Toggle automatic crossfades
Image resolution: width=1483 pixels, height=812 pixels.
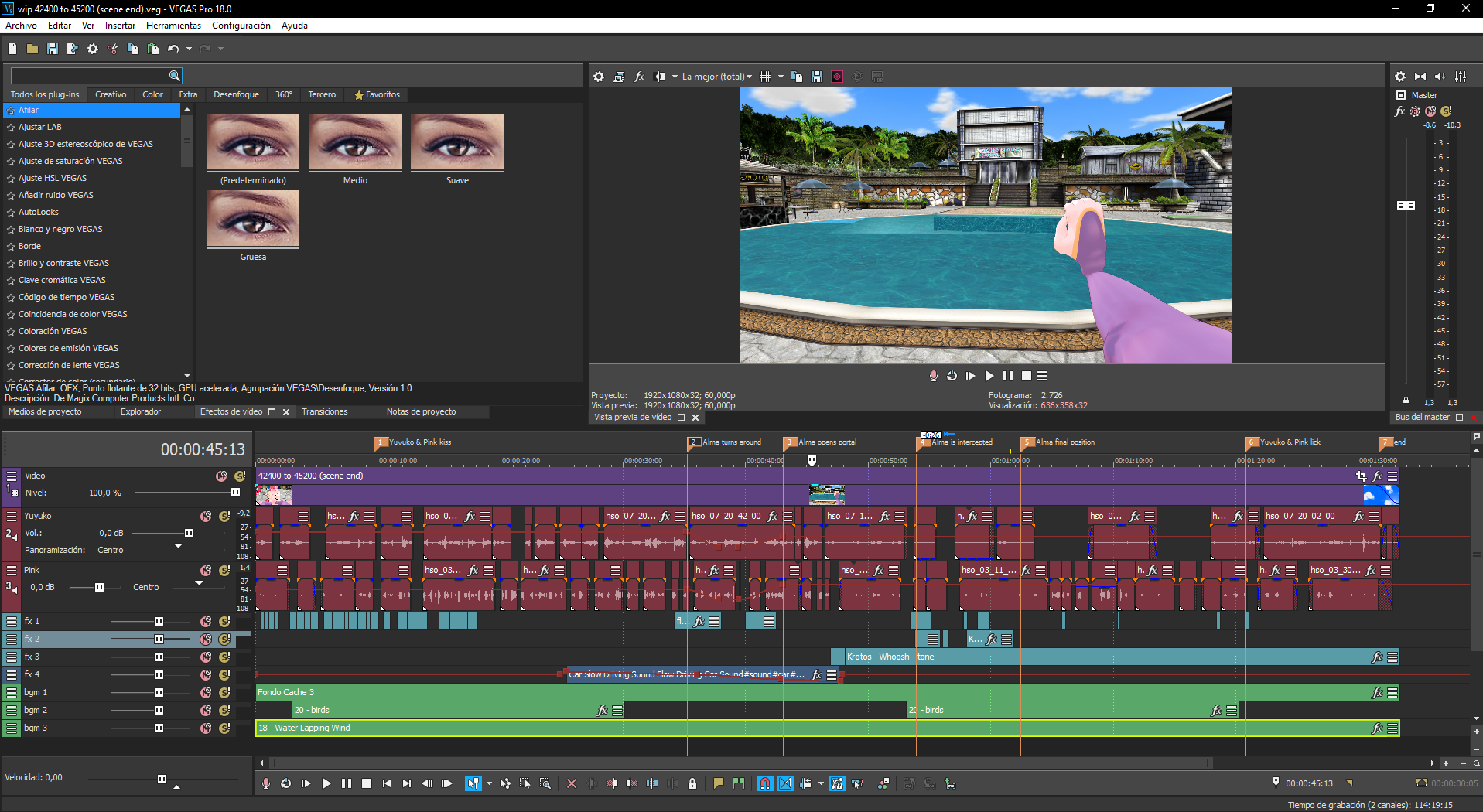785,783
